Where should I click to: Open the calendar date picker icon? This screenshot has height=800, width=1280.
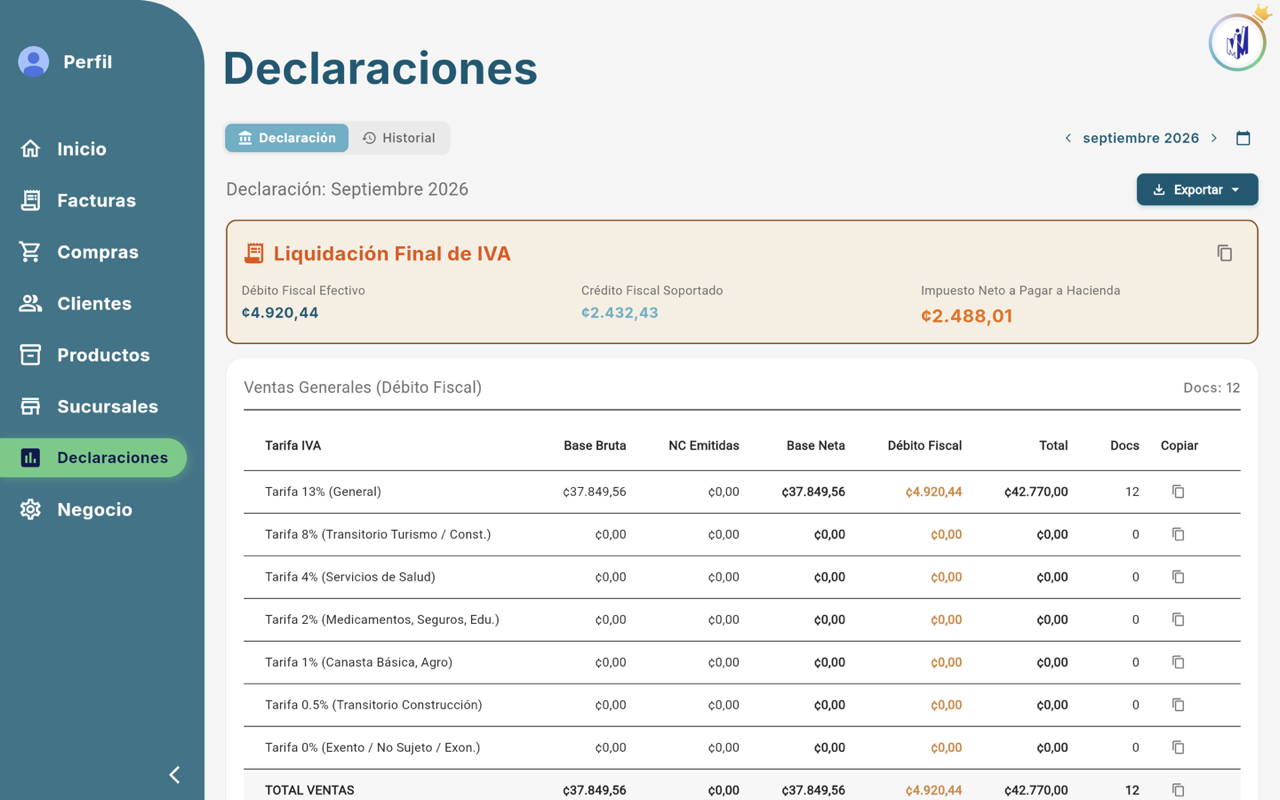coord(1243,138)
